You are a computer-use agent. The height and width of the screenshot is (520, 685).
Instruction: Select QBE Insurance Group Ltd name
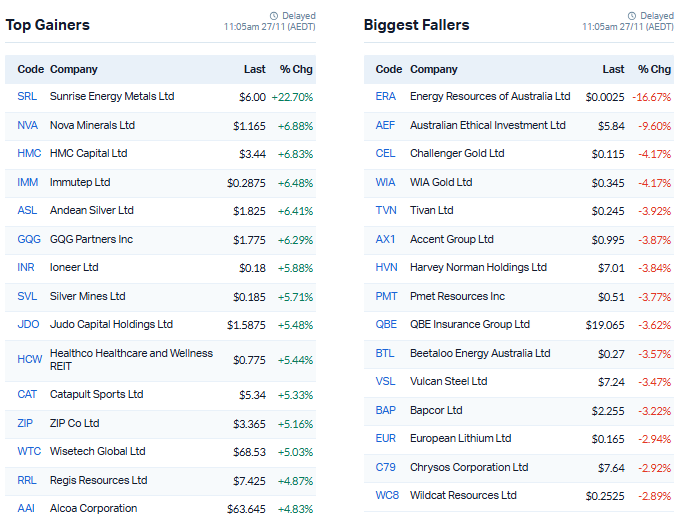tap(470, 324)
